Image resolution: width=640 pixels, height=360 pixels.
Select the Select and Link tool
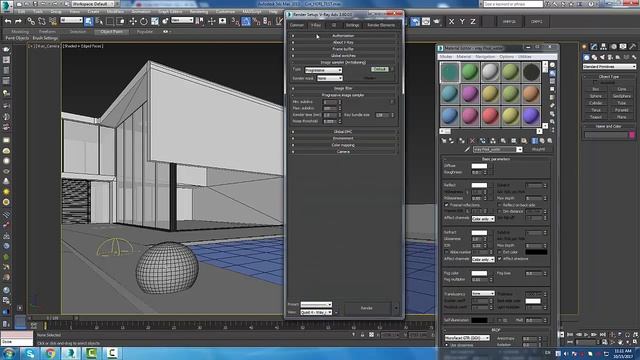[x=31, y=21]
